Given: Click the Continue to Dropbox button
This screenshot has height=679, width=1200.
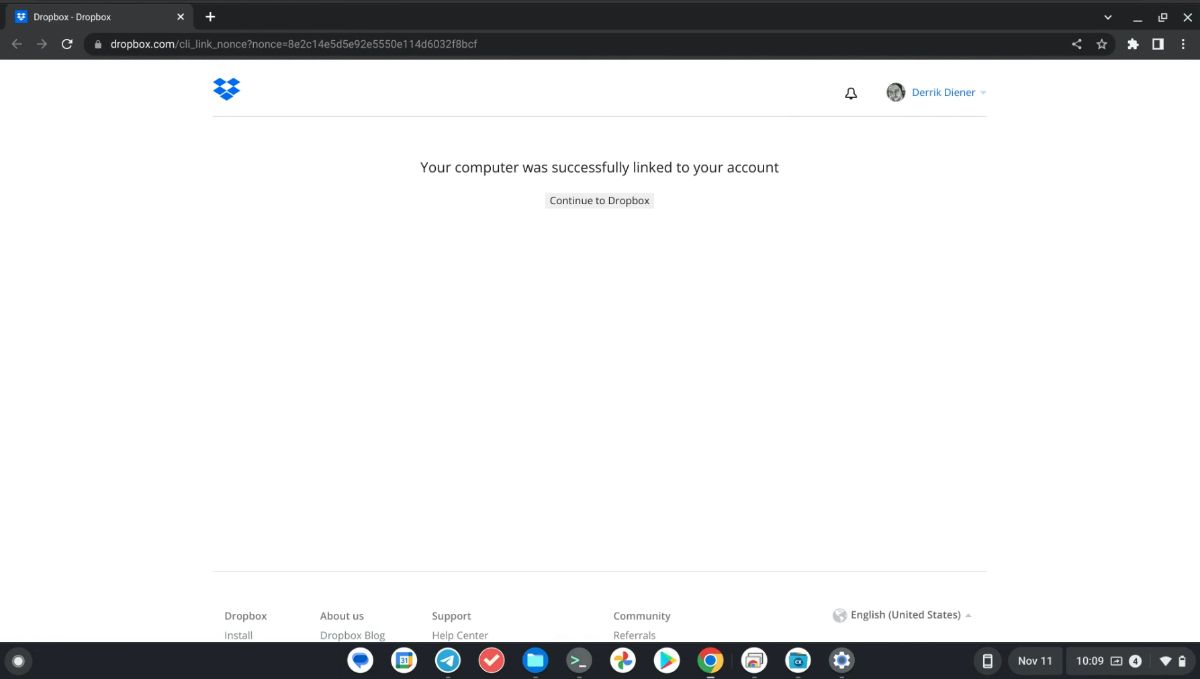Looking at the screenshot, I should tap(599, 200).
